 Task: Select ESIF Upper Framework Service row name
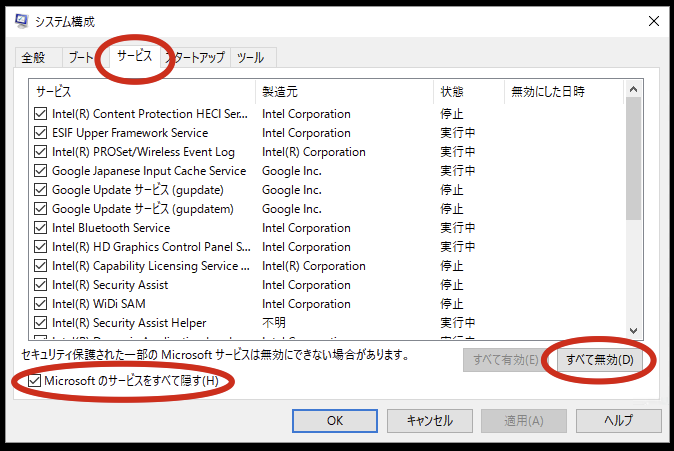(130, 133)
